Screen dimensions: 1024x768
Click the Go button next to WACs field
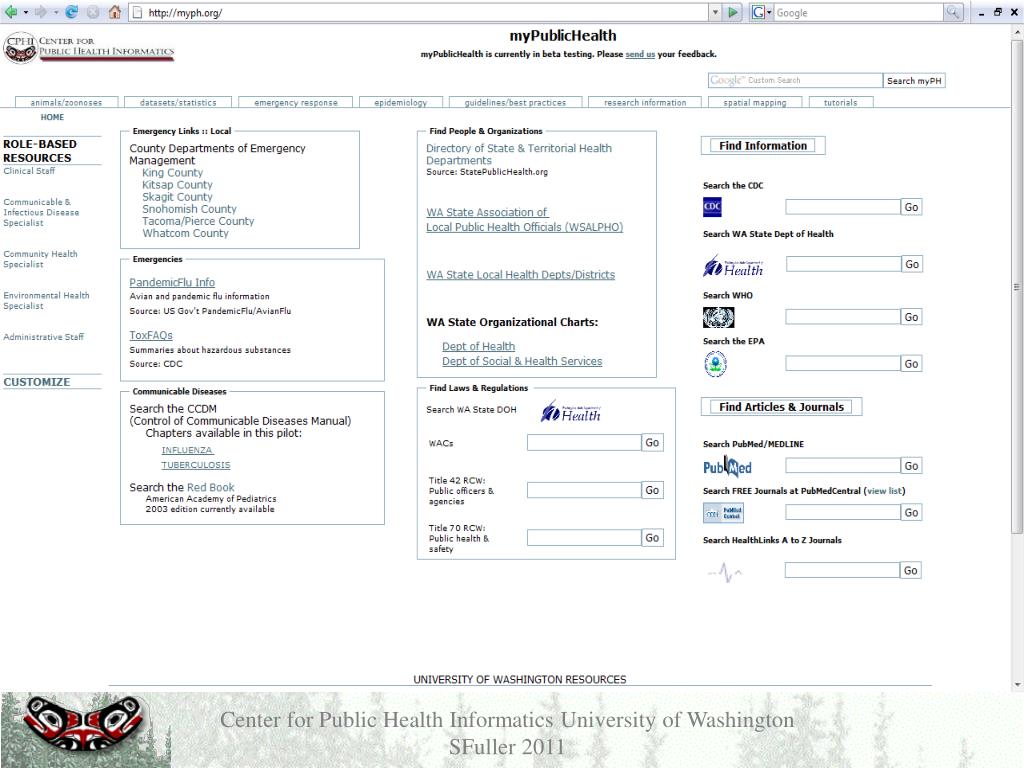pyautogui.click(x=652, y=442)
